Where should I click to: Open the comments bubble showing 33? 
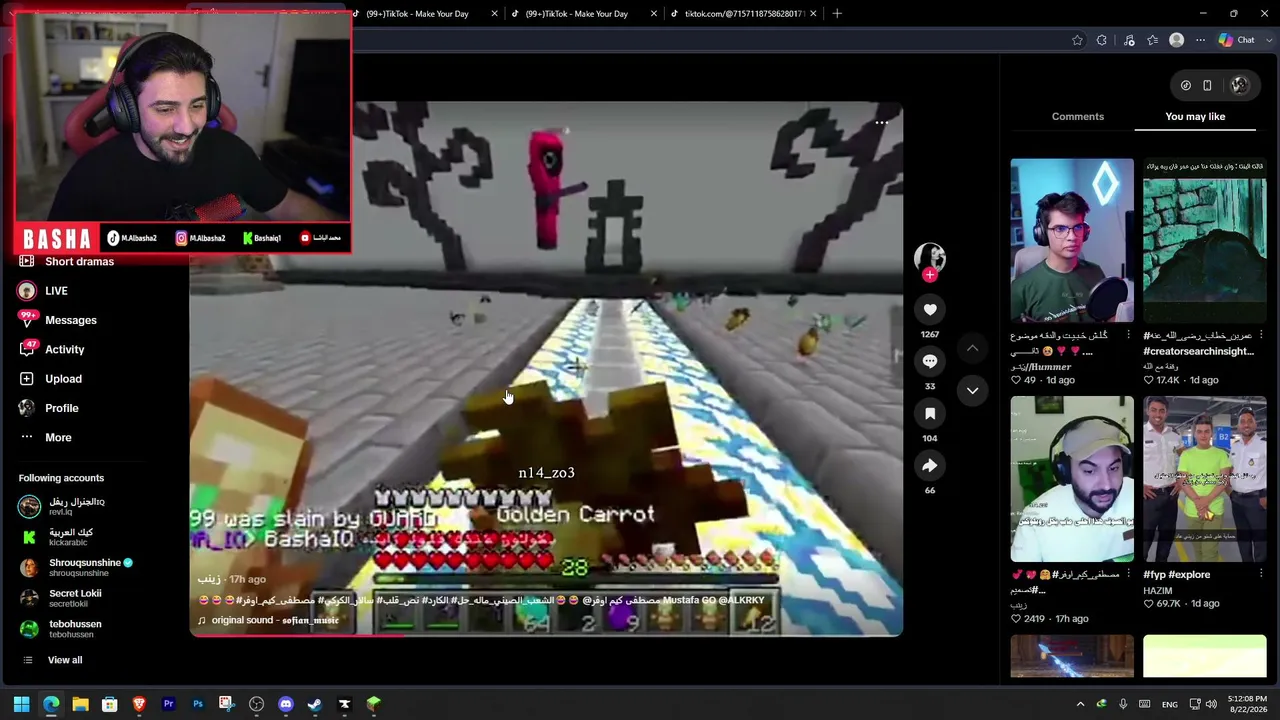click(x=930, y=361)
